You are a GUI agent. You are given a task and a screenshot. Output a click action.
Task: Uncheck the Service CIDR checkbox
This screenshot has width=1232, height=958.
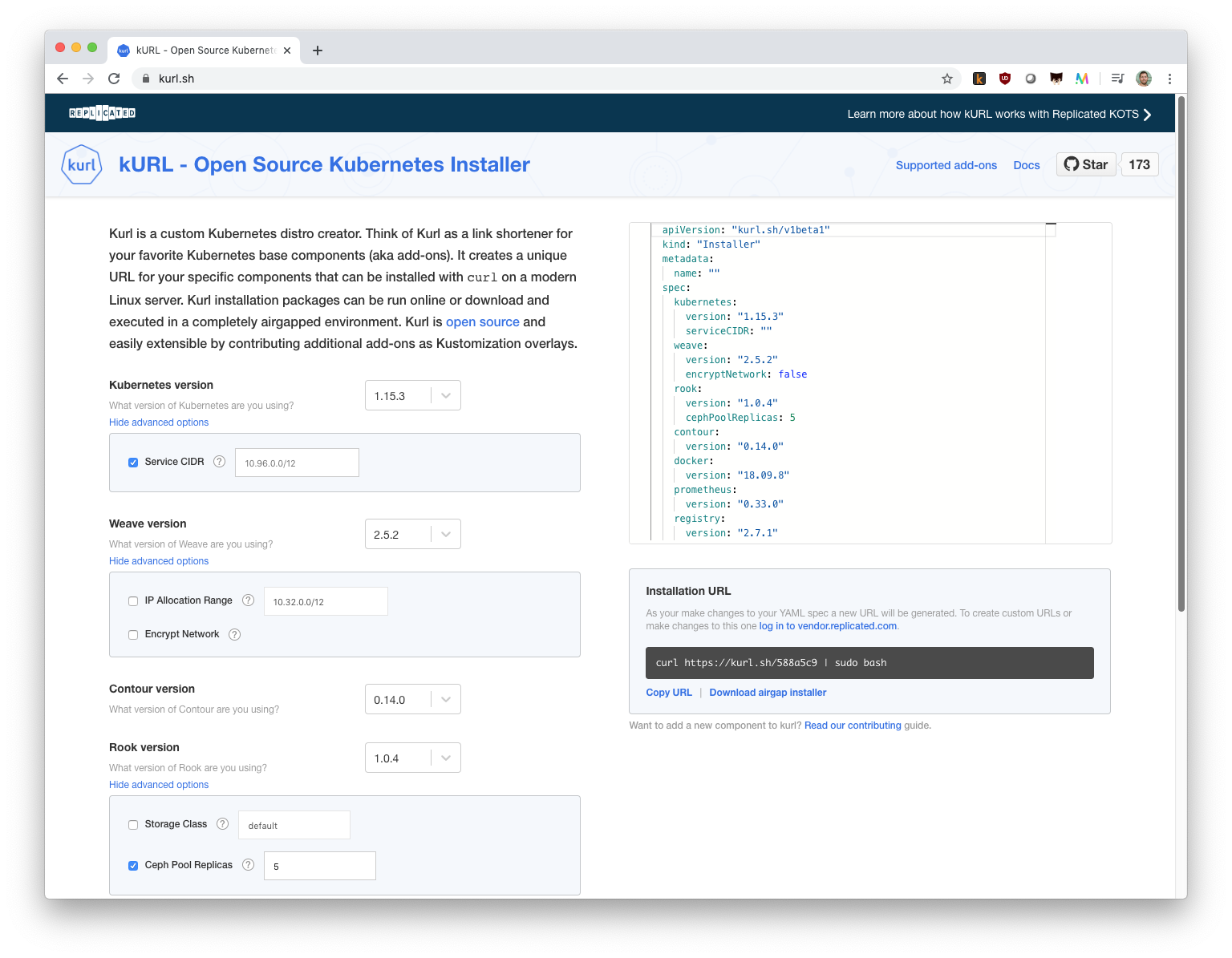pos(133,463)
